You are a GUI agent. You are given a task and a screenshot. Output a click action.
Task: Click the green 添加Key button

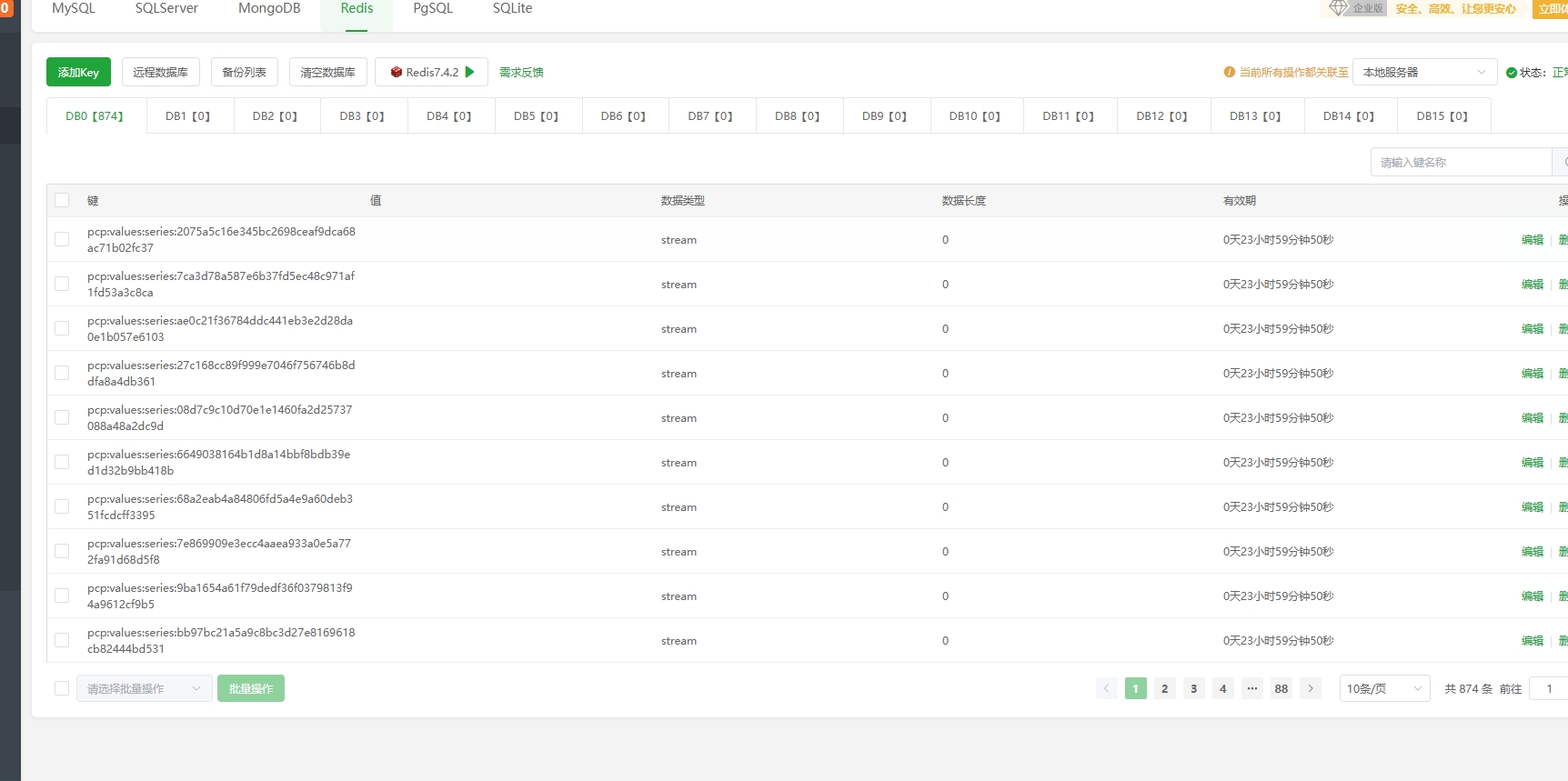click(78, 72)
